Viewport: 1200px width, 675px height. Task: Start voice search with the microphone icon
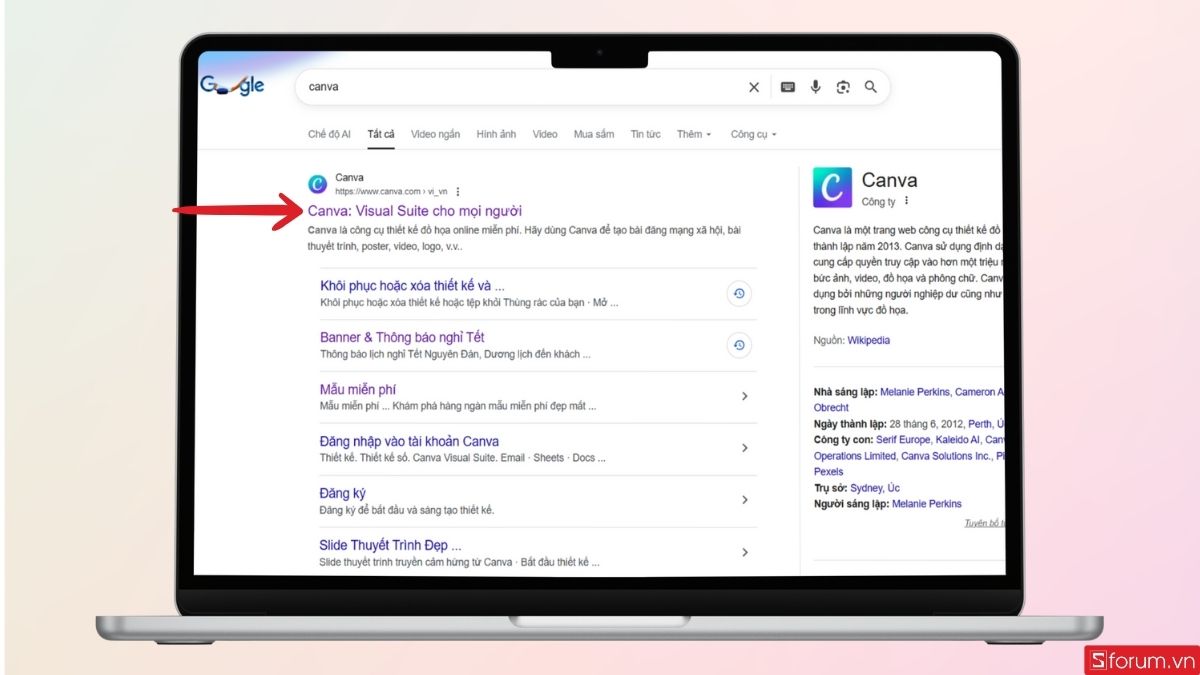pyautogui.click(x=815, y=87)
